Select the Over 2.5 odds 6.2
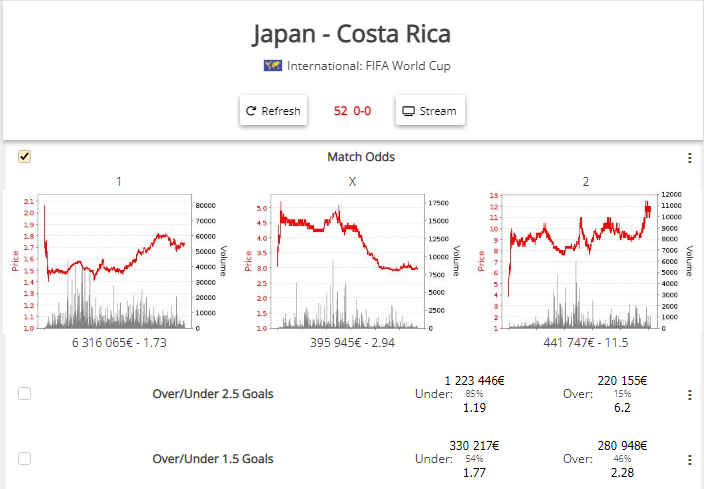 tap(622, 408)
